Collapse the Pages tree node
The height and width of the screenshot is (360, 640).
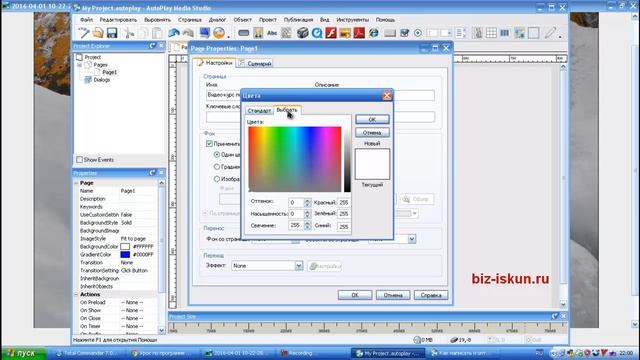(80, 65)
